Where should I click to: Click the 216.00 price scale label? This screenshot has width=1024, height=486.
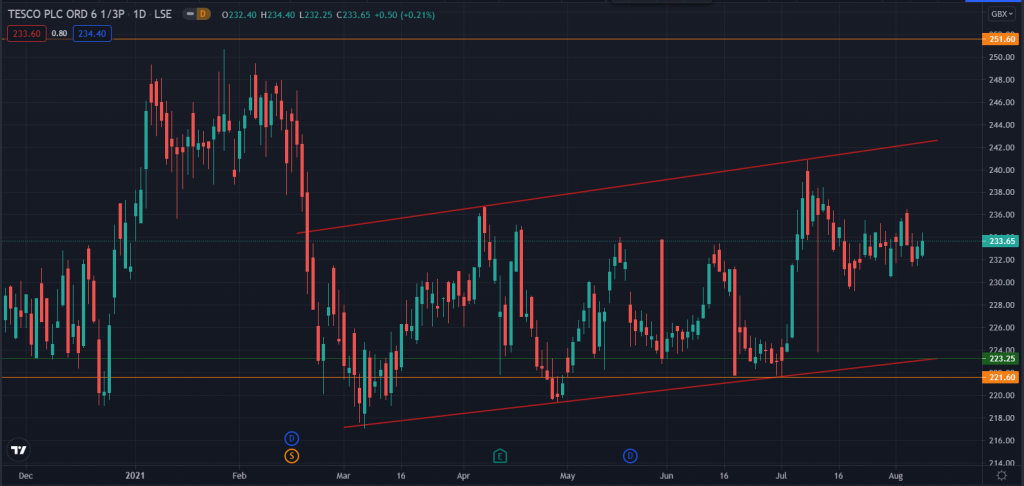pyautogui.click(x=1001, y=441)
